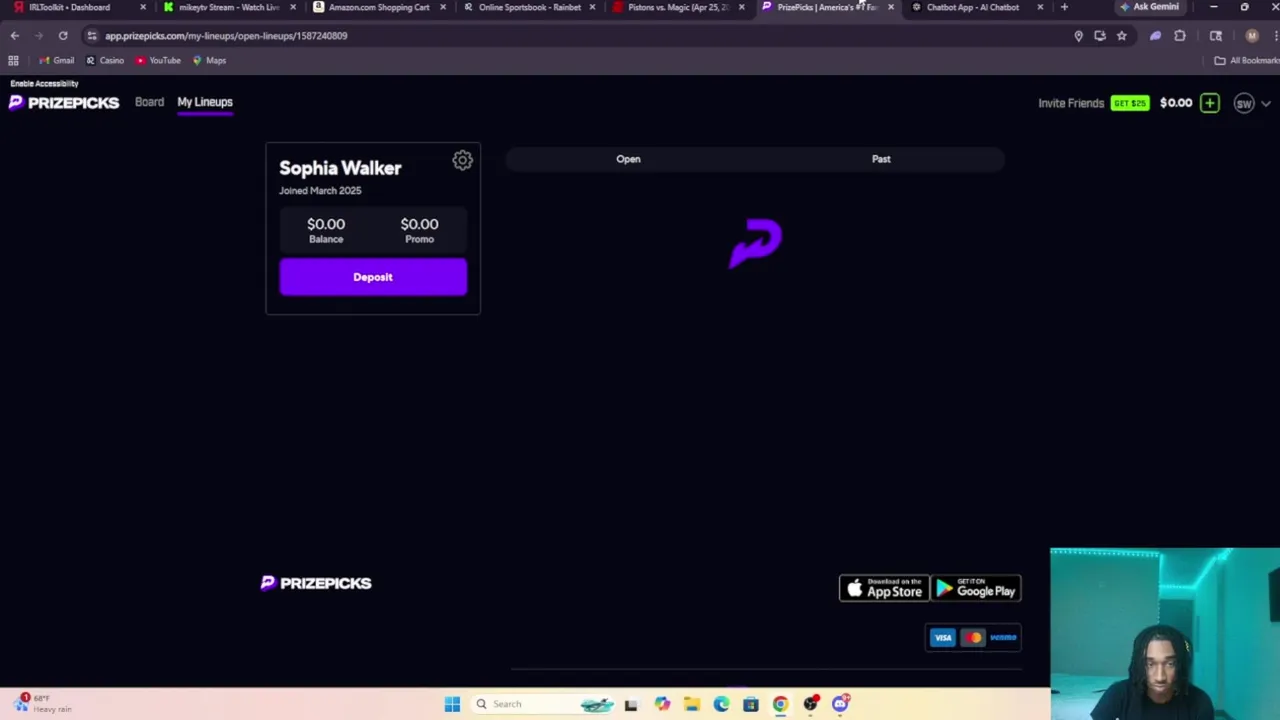Click the Sophia Walker name heading

pyautogui.click(x=340, y=168)
